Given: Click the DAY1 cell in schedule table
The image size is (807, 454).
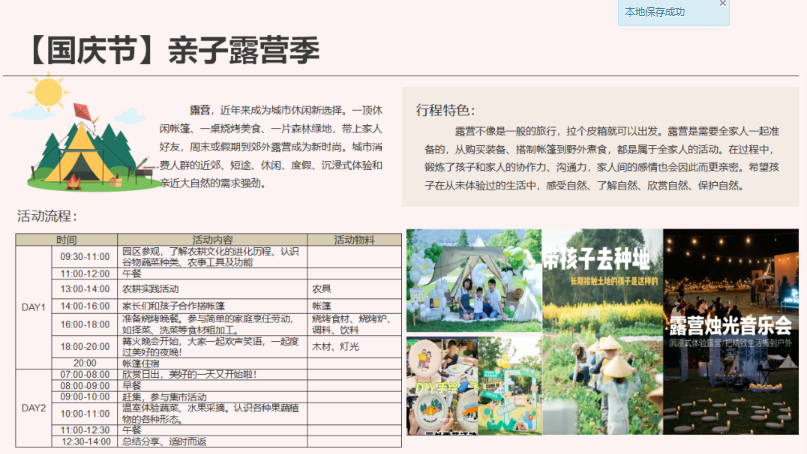Looking at the screenshot, I should [34, 307].
